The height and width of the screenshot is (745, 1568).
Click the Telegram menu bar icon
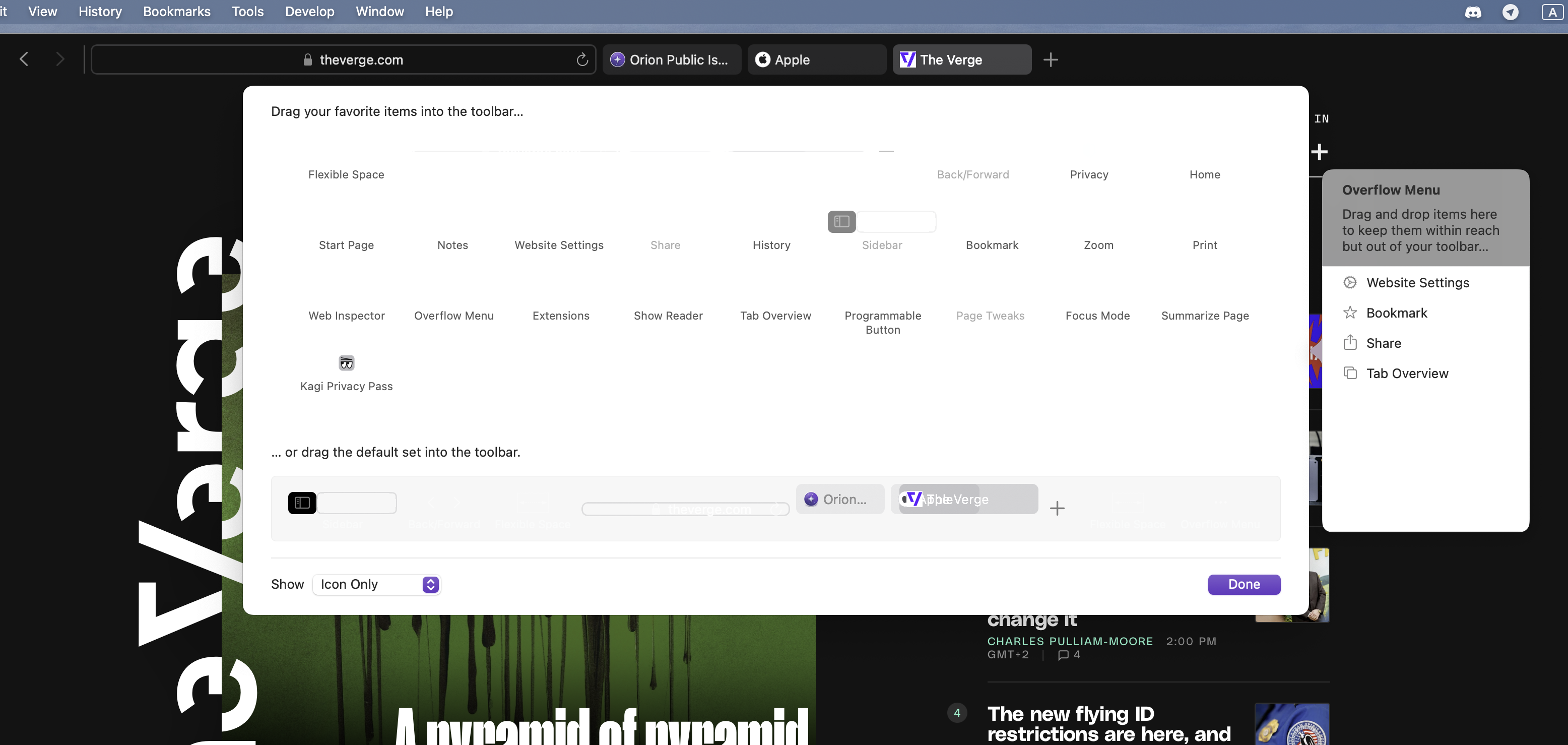(x=1510, y=12)
